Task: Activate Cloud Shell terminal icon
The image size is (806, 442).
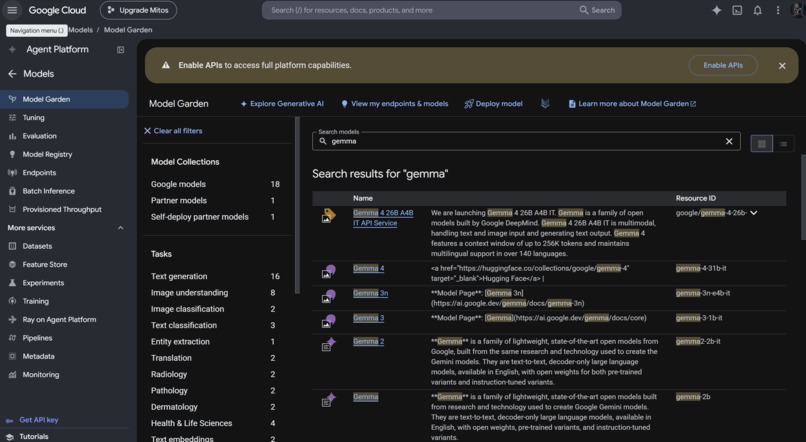Action: 737,10
